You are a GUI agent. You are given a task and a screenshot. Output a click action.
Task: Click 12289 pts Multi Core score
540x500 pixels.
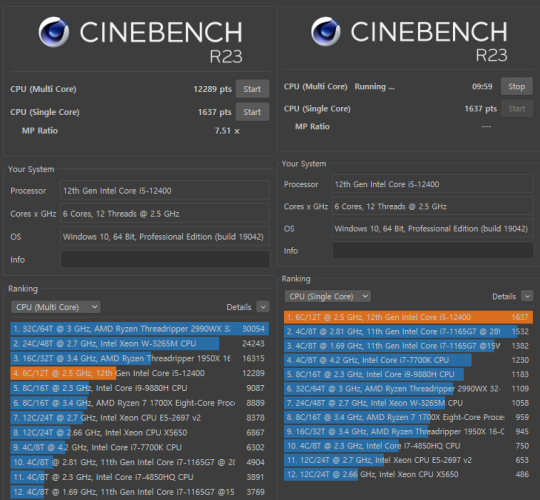tap(212, 89)
